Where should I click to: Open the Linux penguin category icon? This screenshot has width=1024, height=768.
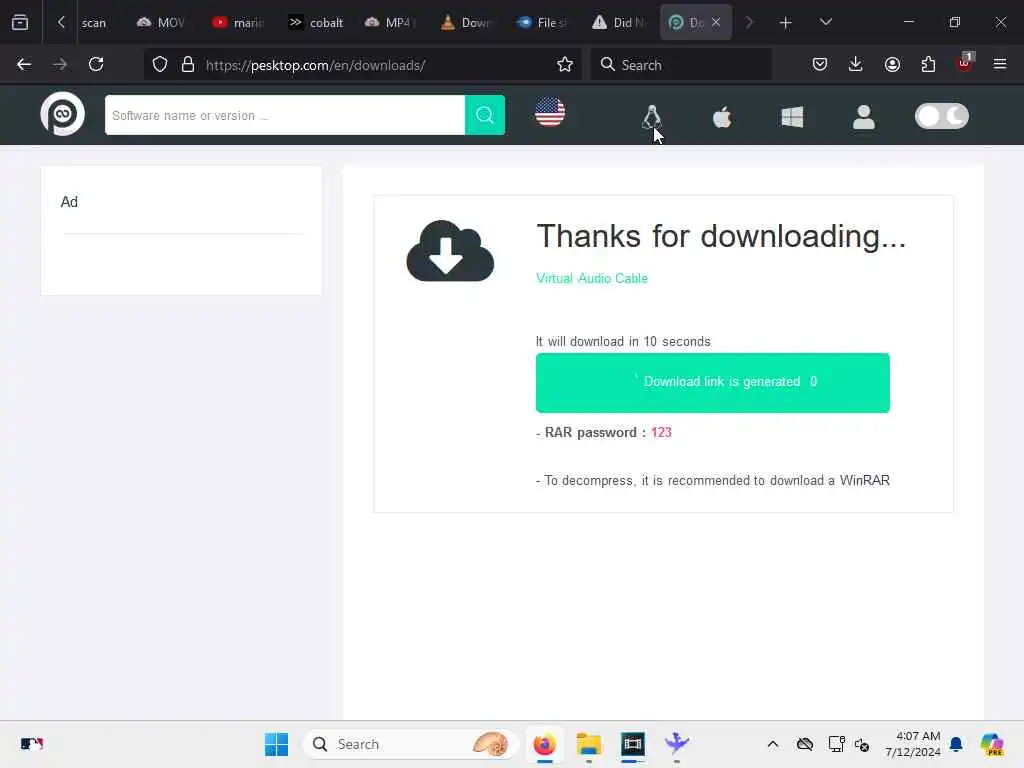(x=651, y=118)
